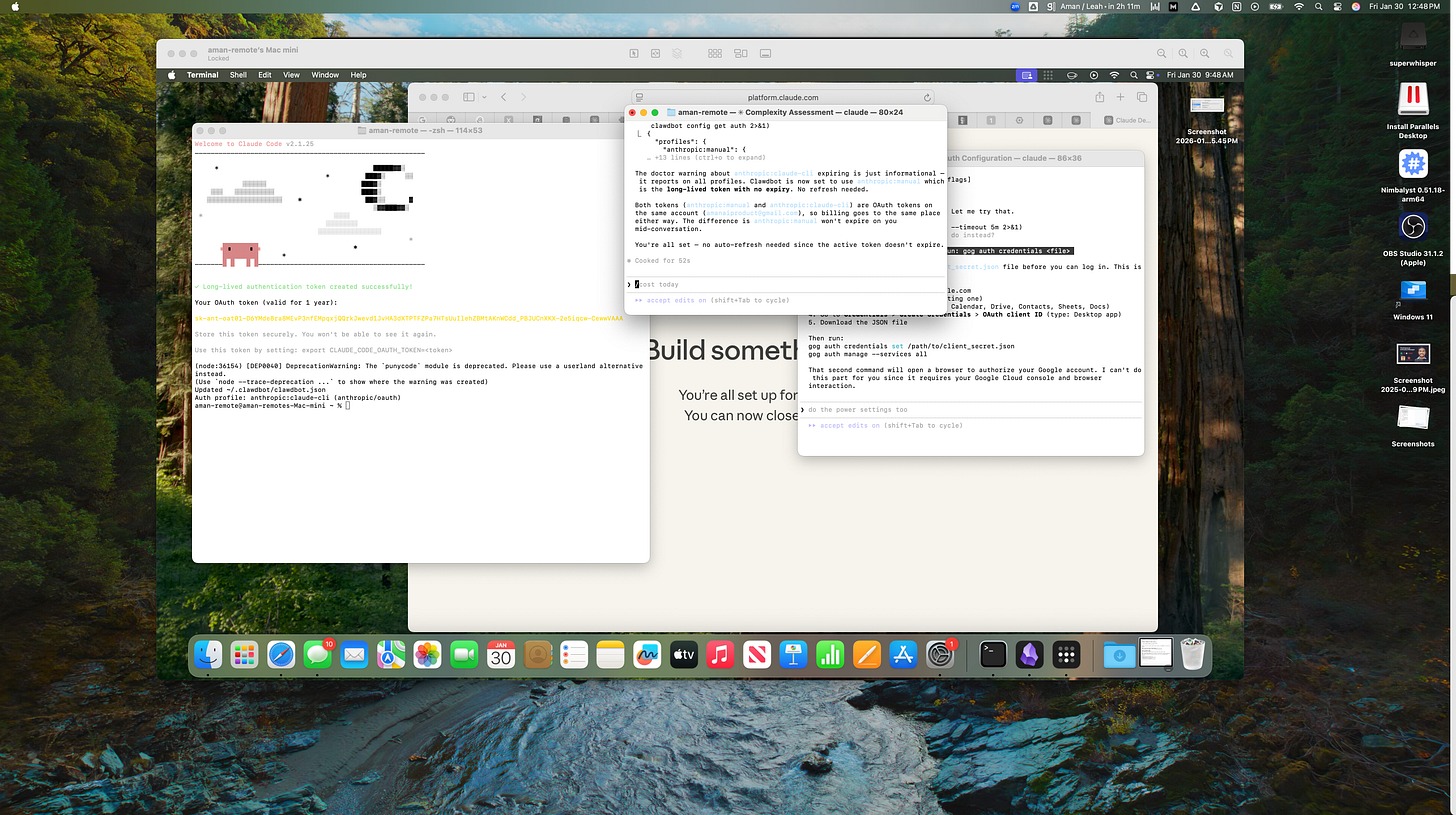This screenshot has width=1456, height=815.
Task: Open the Window menu
Action: coord(325,75)
